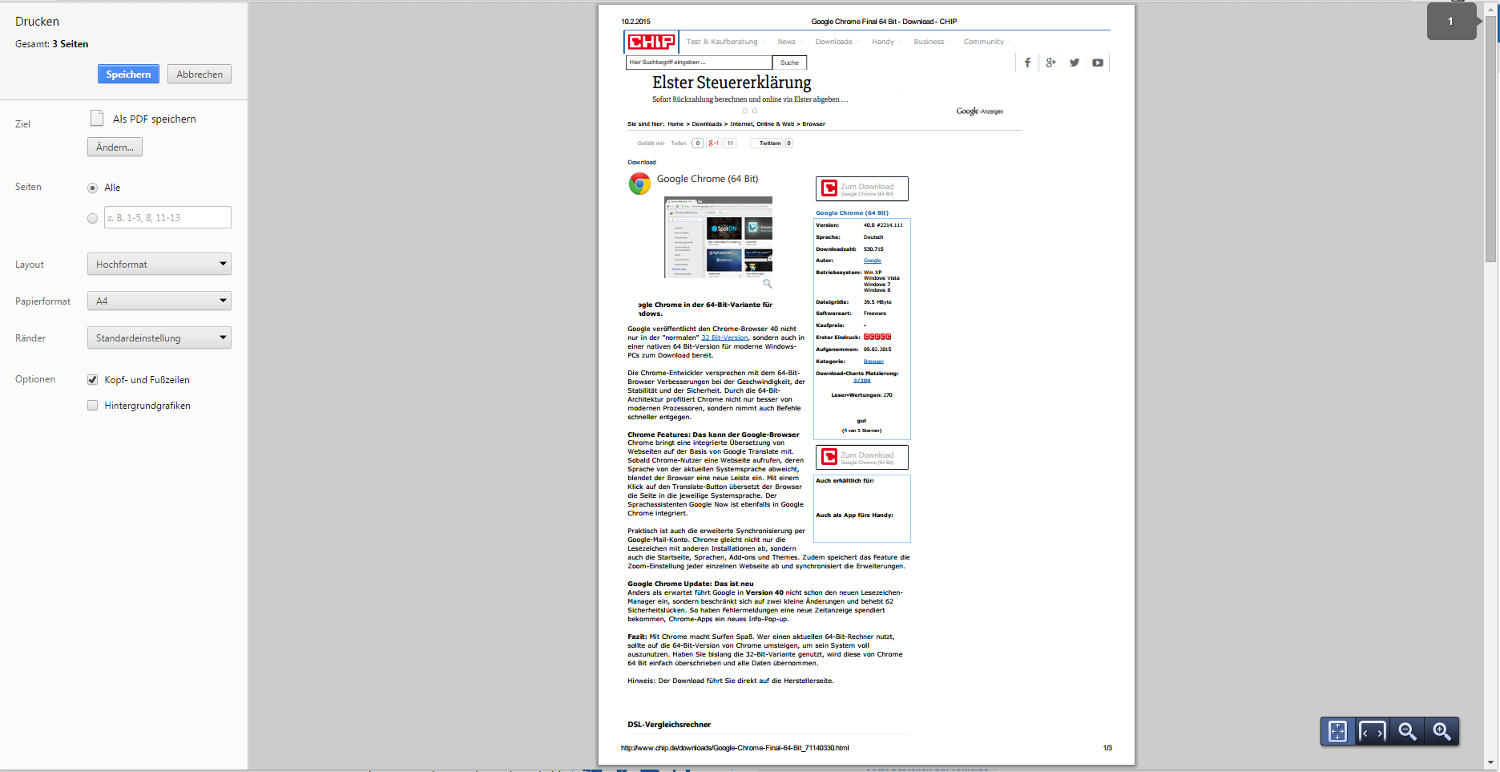
Task: Enable the Hintergrundgrafiken checkbox
Action: (93, 406)
